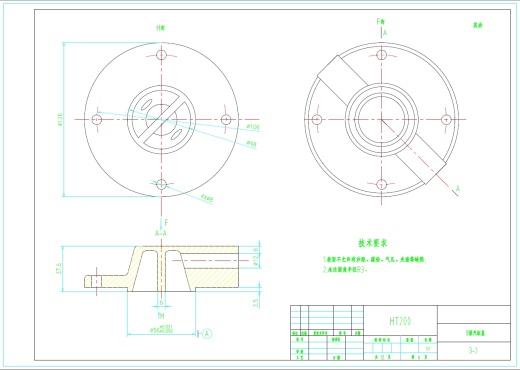The height and width of the screenshot is (370, 520).
Task: Click the ø48 dimension label
Action: (252, 144)
